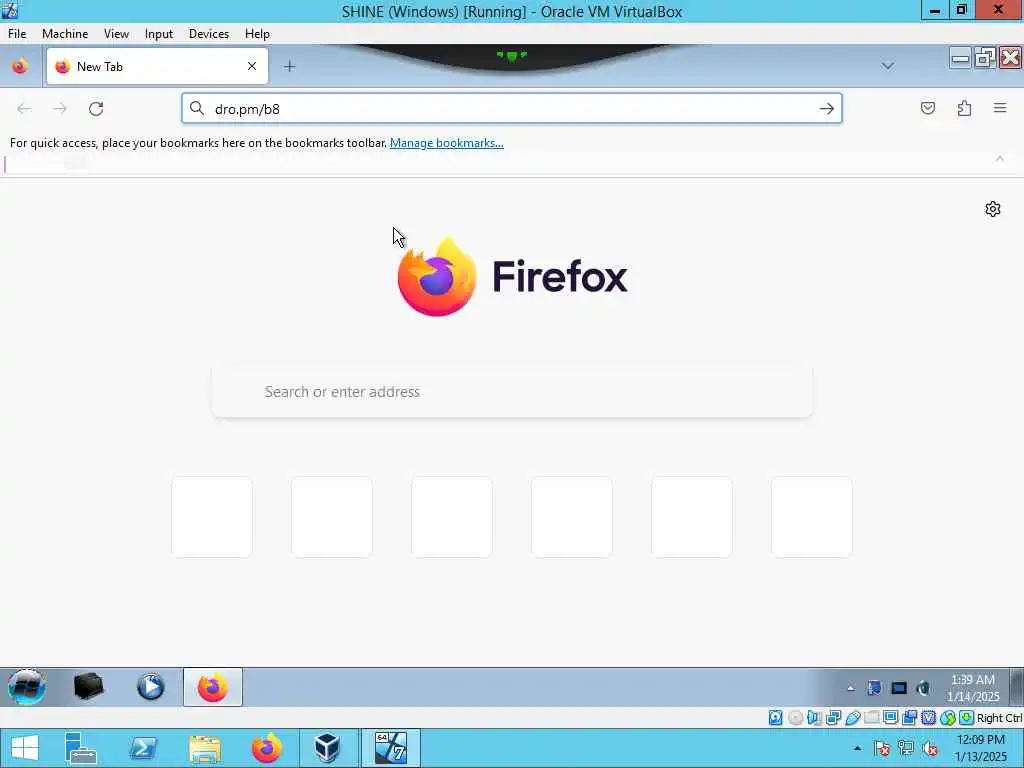Minimize the guest Firefox window

click(960, 59)
